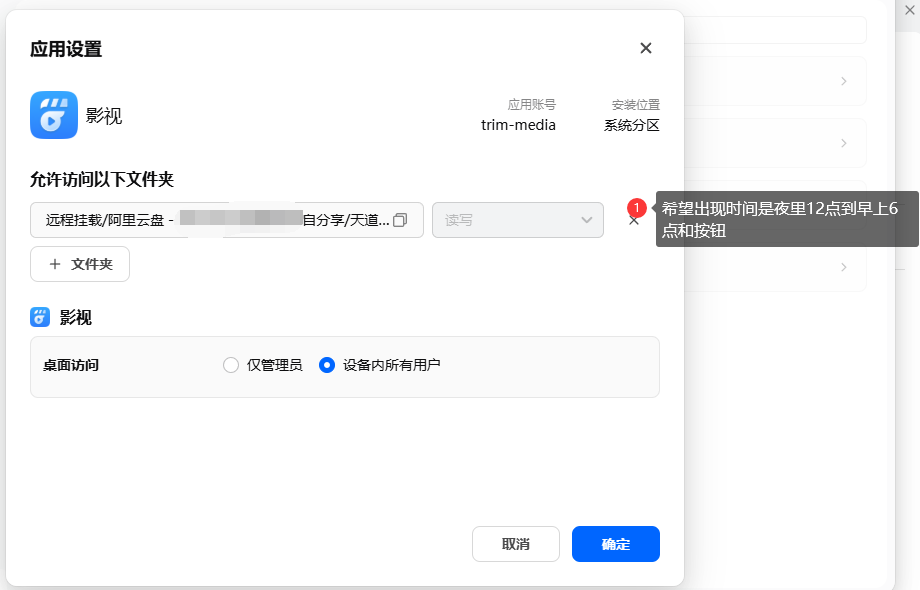The image size is (920, 590).
Task: Open the 读写 permission dropdown
Action: [518, 220]
